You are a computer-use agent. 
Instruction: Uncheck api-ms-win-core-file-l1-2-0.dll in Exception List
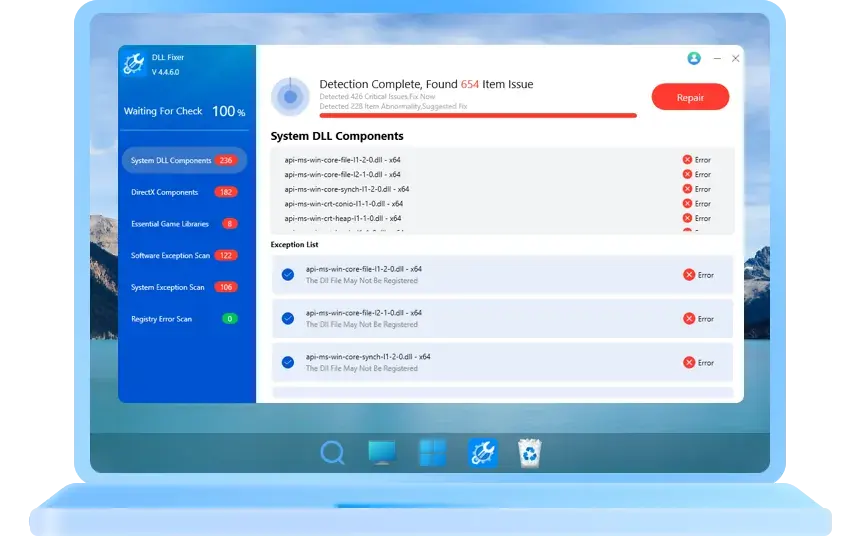(288, 274)
